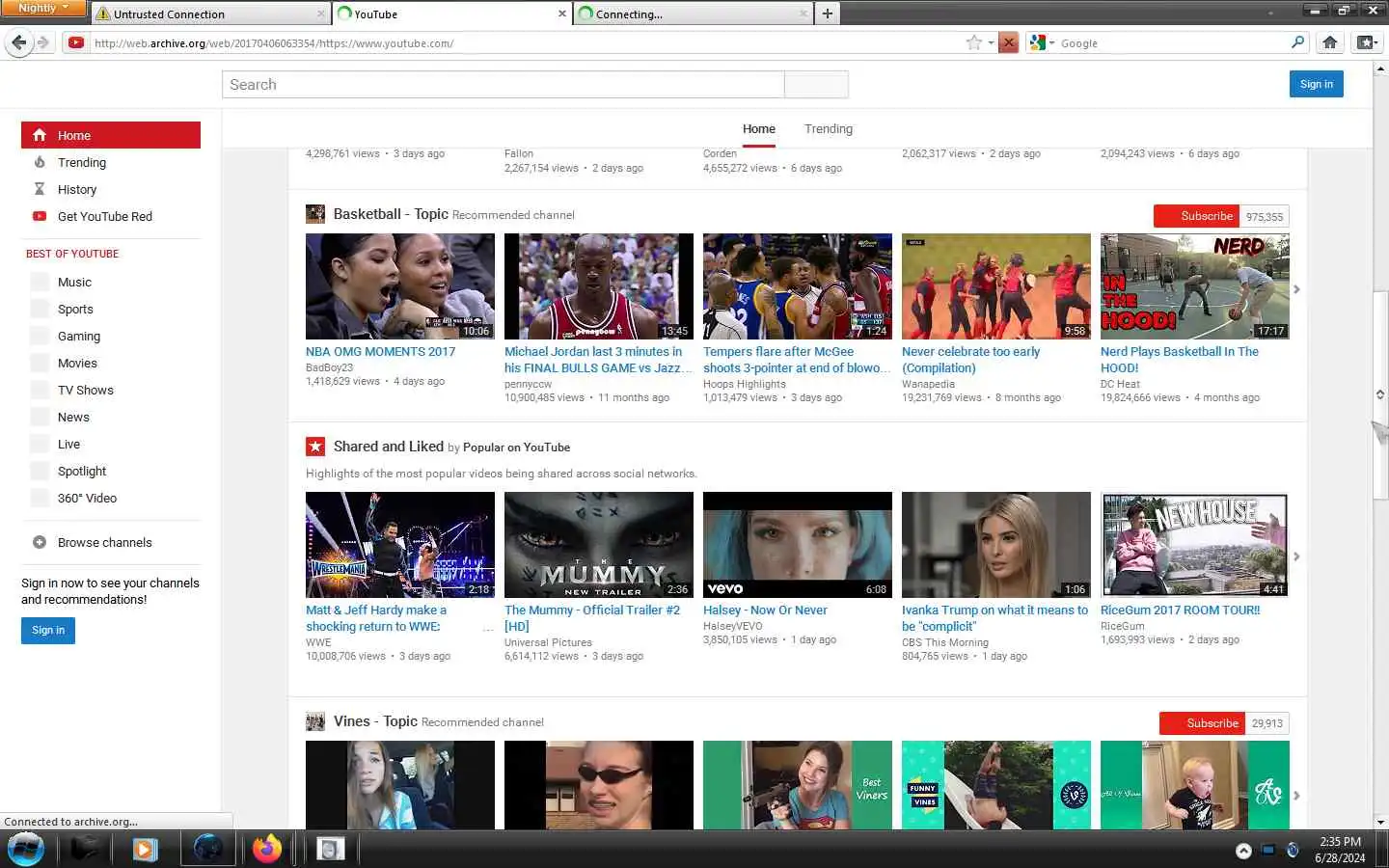Open new tab with the plus button

click(827, 14)
